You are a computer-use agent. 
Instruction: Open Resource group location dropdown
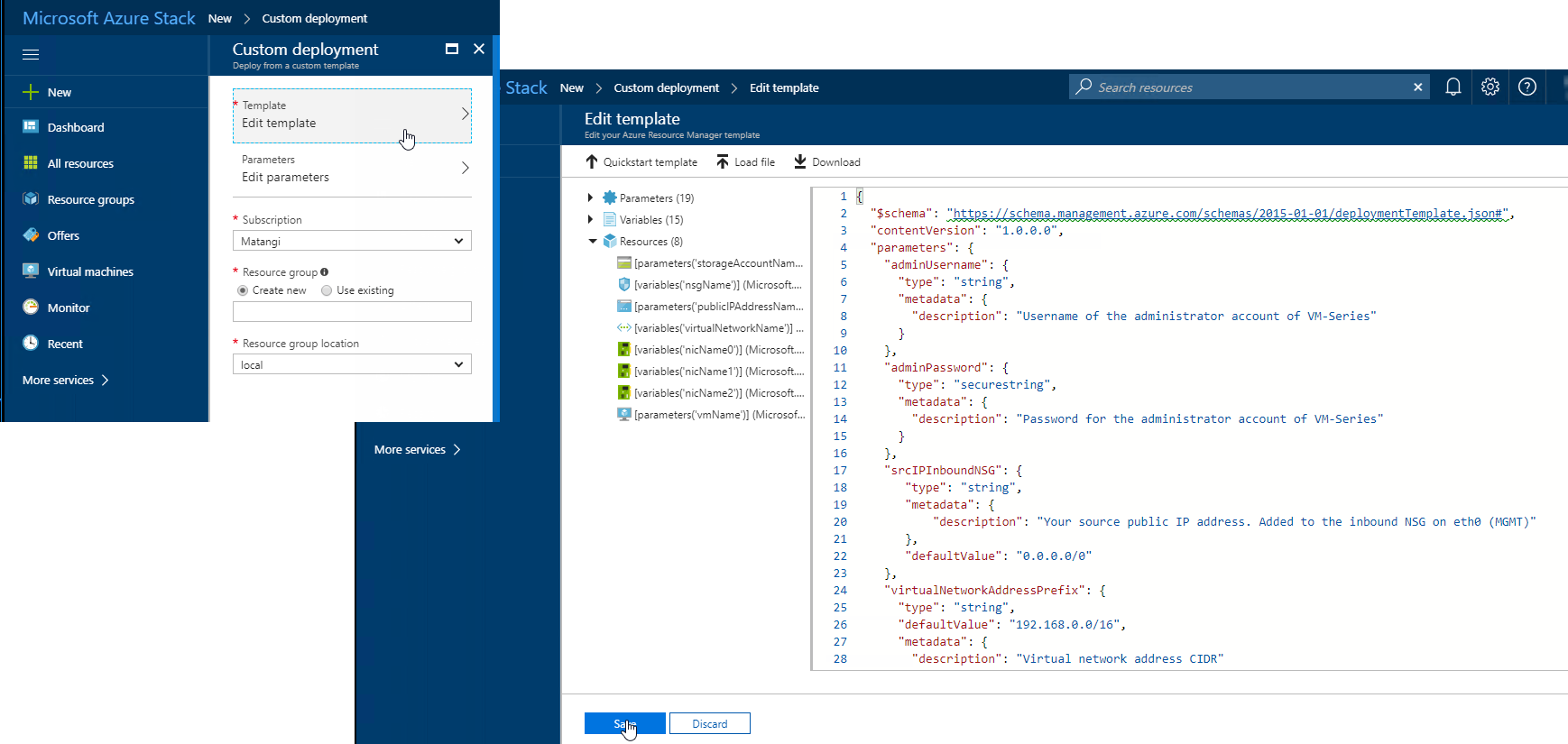[x=352, y=364]
